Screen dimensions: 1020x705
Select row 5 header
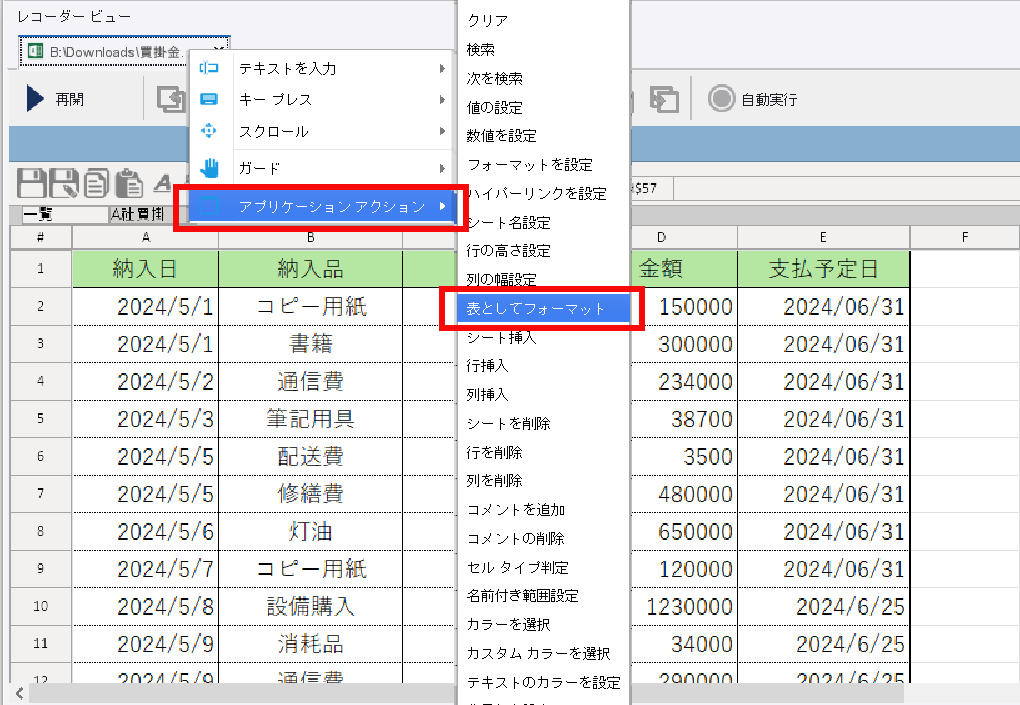(x=40, y=418)
